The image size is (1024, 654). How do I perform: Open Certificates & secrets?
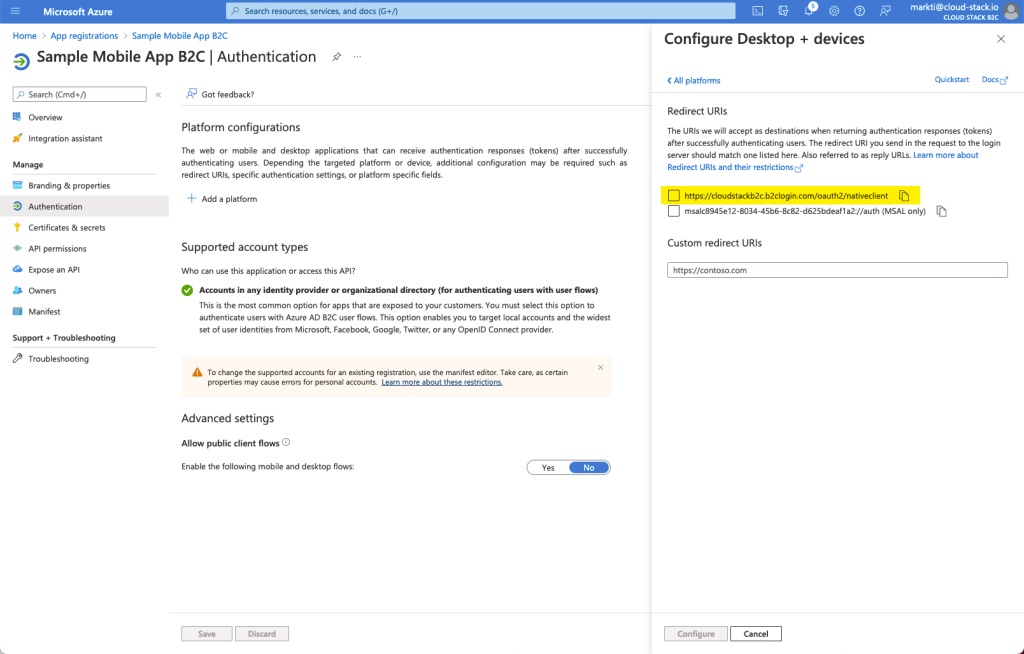(x=67, y=227)
